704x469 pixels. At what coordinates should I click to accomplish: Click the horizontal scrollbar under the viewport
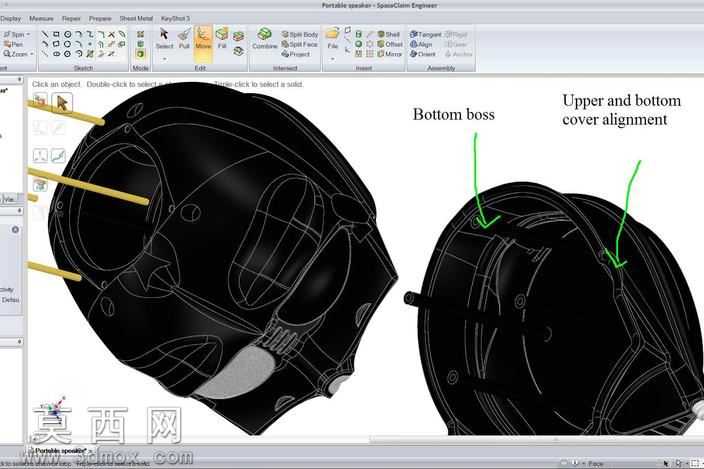click(x=537, y=440)
